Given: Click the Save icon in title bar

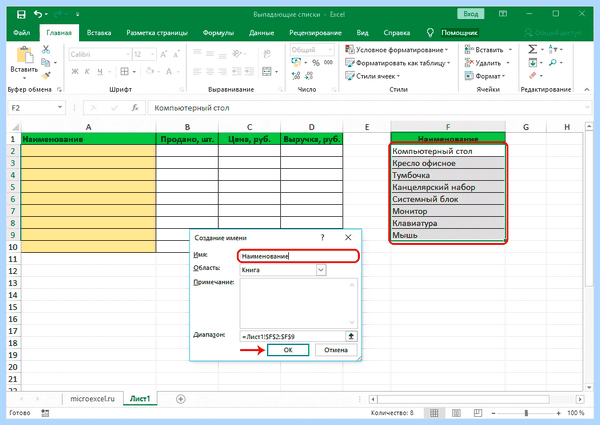Looking at the screenshot, I should (21, 15).
